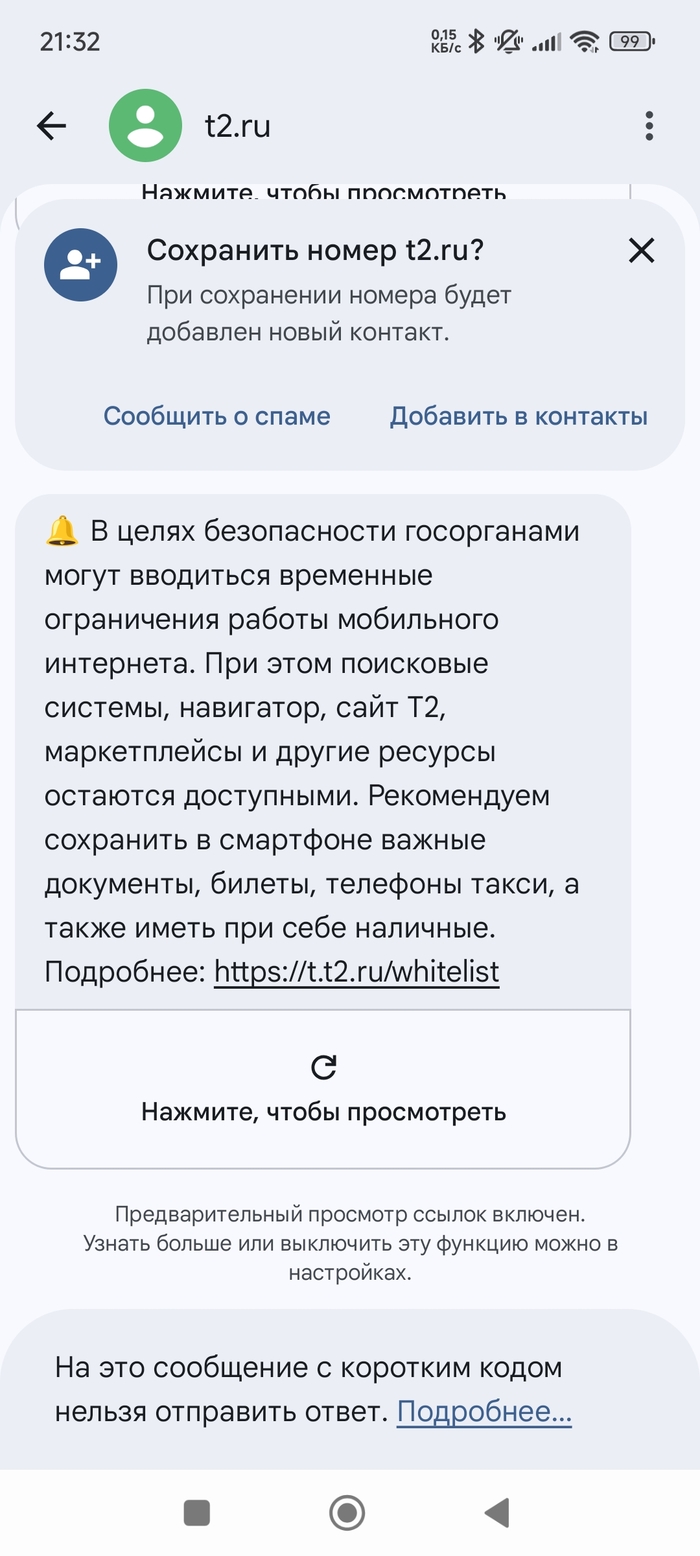This screenshot has width=700, height=1556.
Task: Open "Подробнее…" short code link
Action: click(484, 1412)
